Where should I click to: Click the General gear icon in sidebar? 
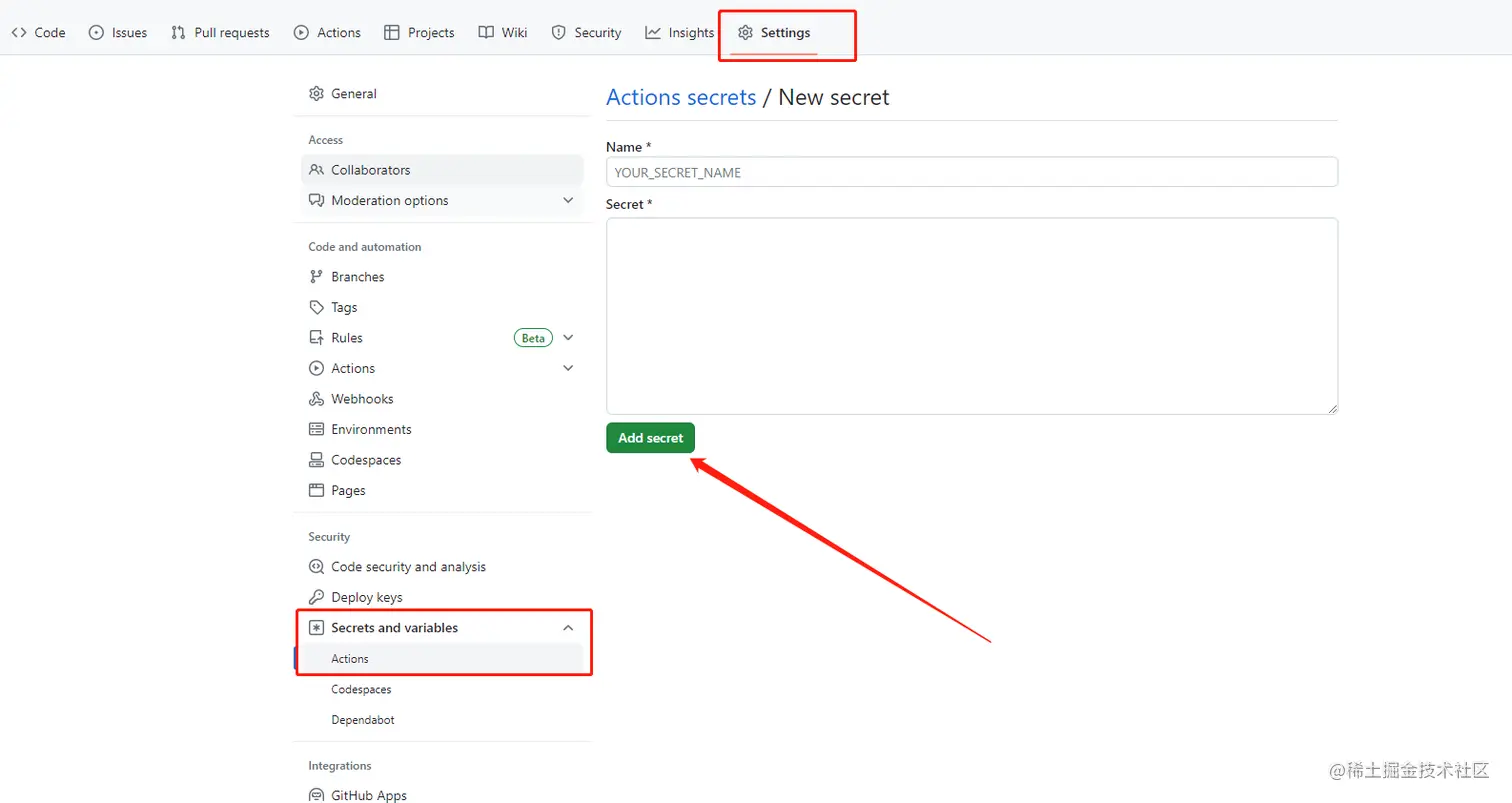pos(316,93)
